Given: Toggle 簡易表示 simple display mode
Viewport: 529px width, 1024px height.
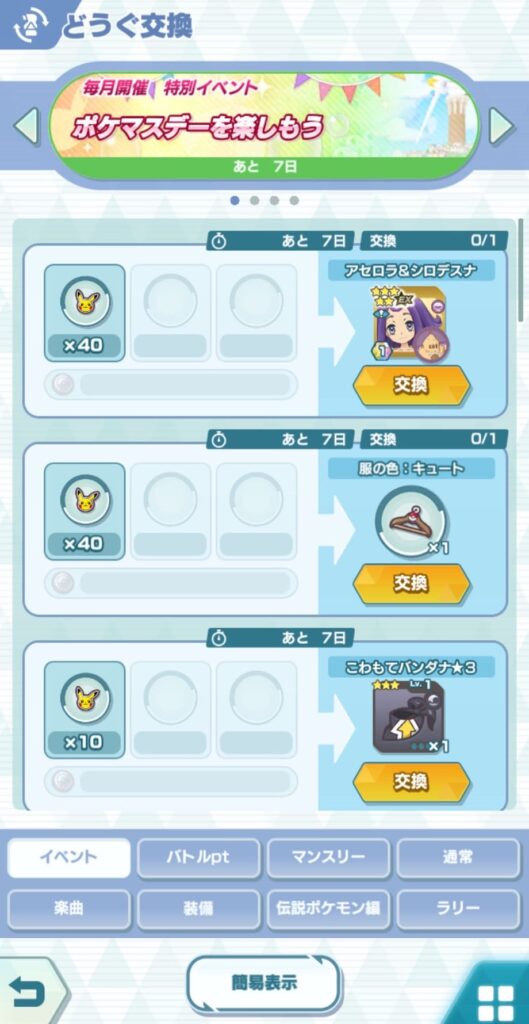Looking at the screenshot, I should pyautogui.click(x=264, y=983).
